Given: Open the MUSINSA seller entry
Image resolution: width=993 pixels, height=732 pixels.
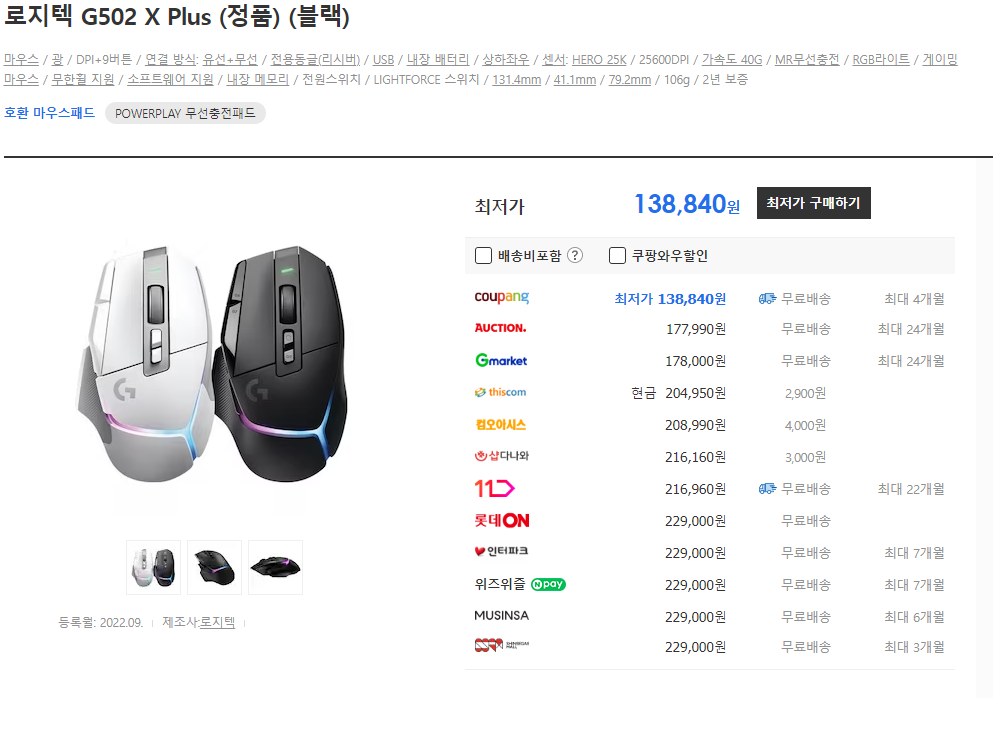Looking at the screenshot, I should coord(502,615).
